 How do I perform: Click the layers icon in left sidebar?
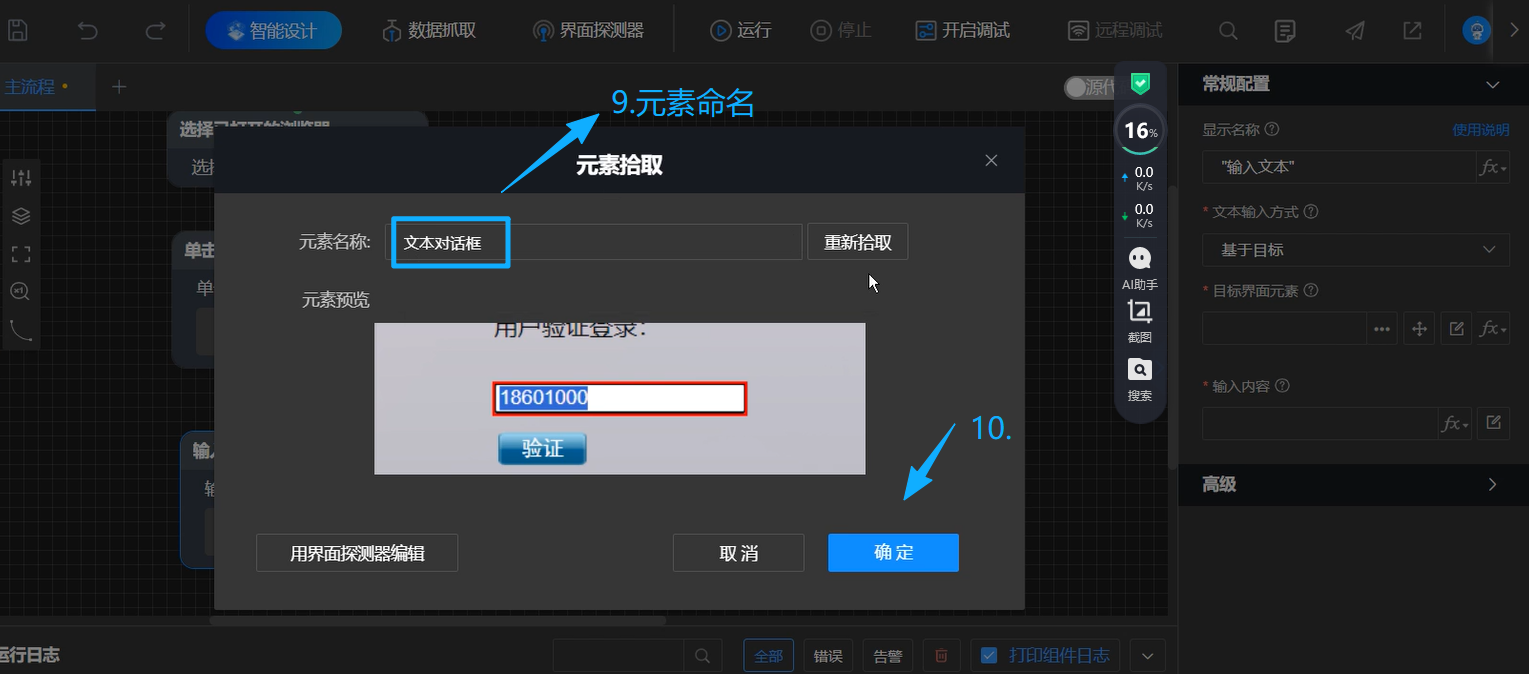pos(21,215)
